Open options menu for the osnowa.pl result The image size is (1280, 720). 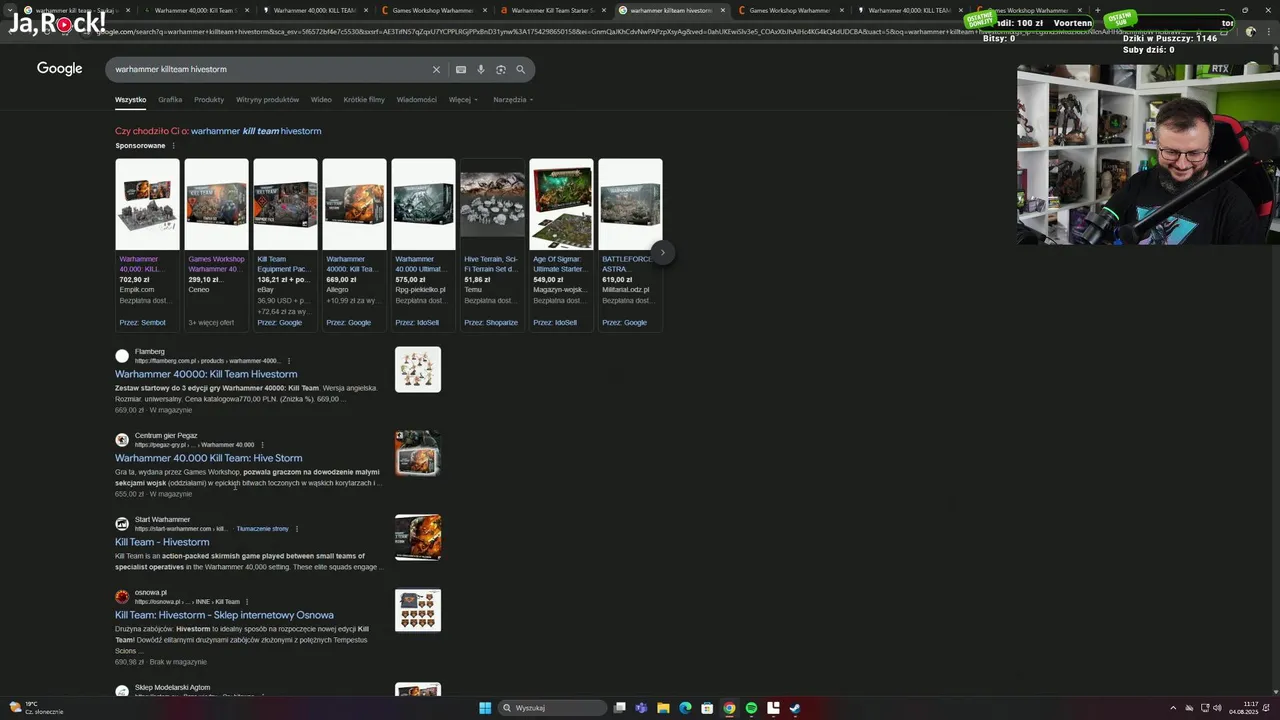click(247, 602)
